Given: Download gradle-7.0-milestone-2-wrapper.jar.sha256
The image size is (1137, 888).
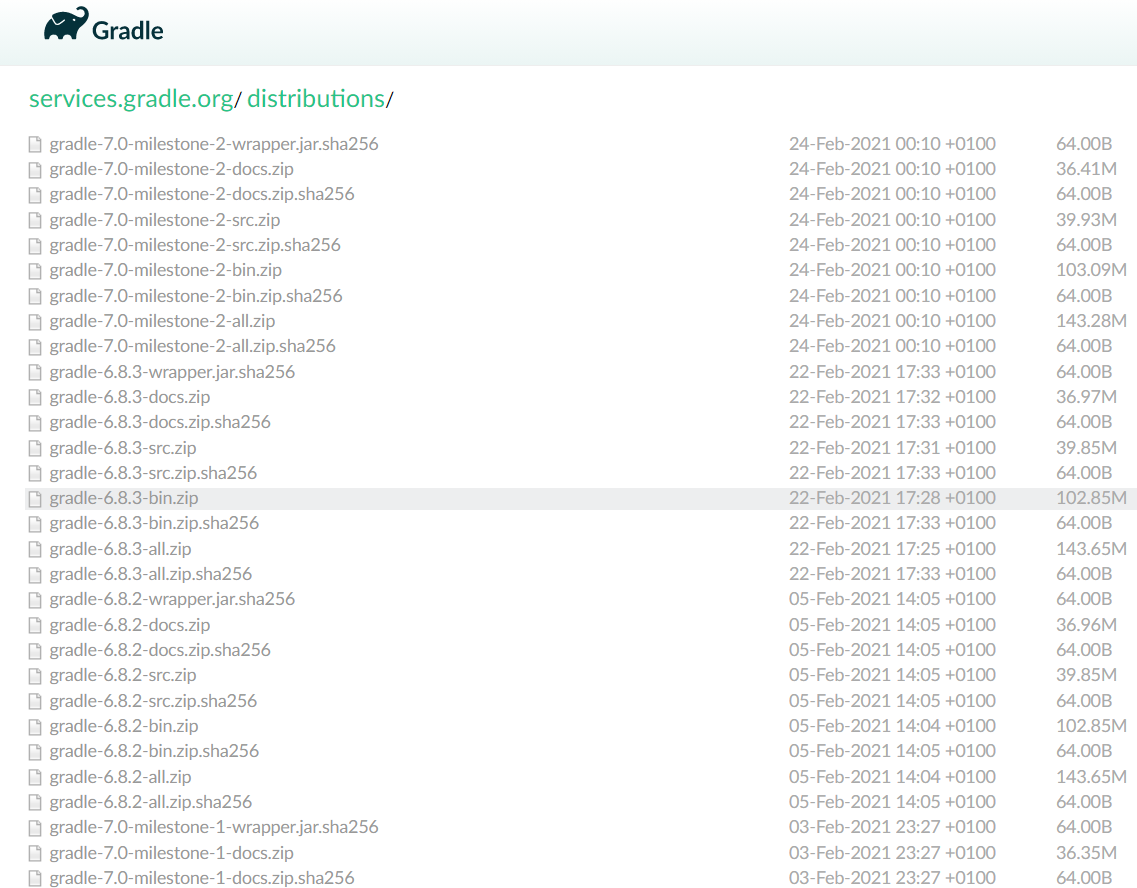Looking at the screenshot, I should click(214, 144).
